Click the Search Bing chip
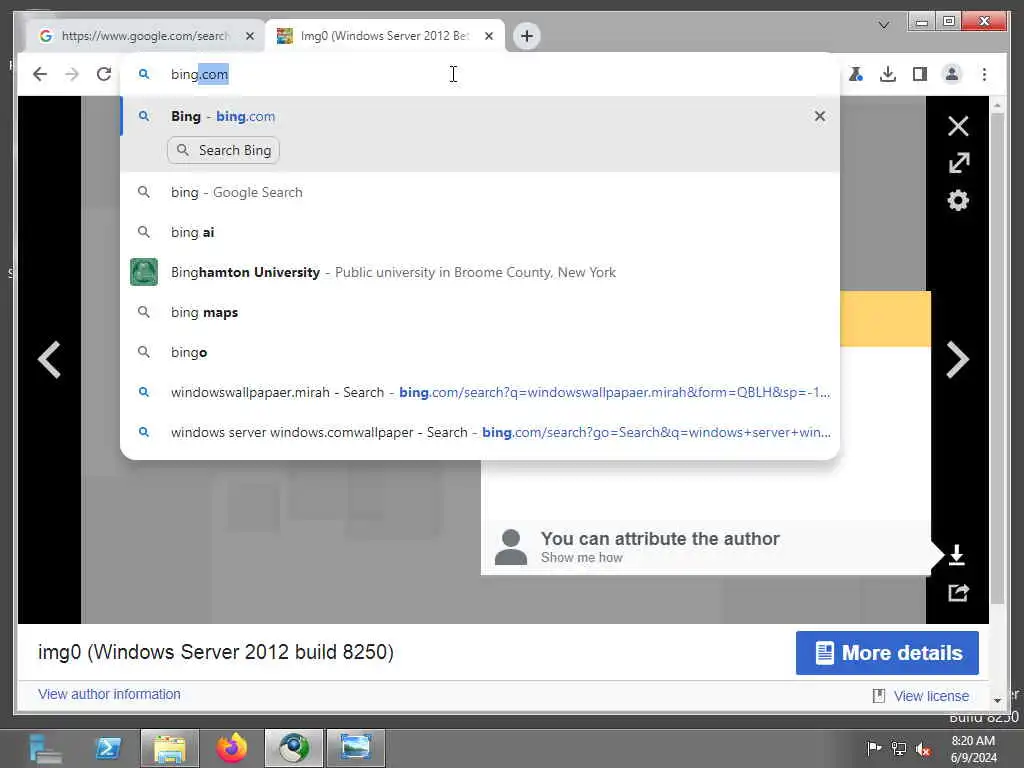Viewport: 1024px width, 768px height. point(223,150)
